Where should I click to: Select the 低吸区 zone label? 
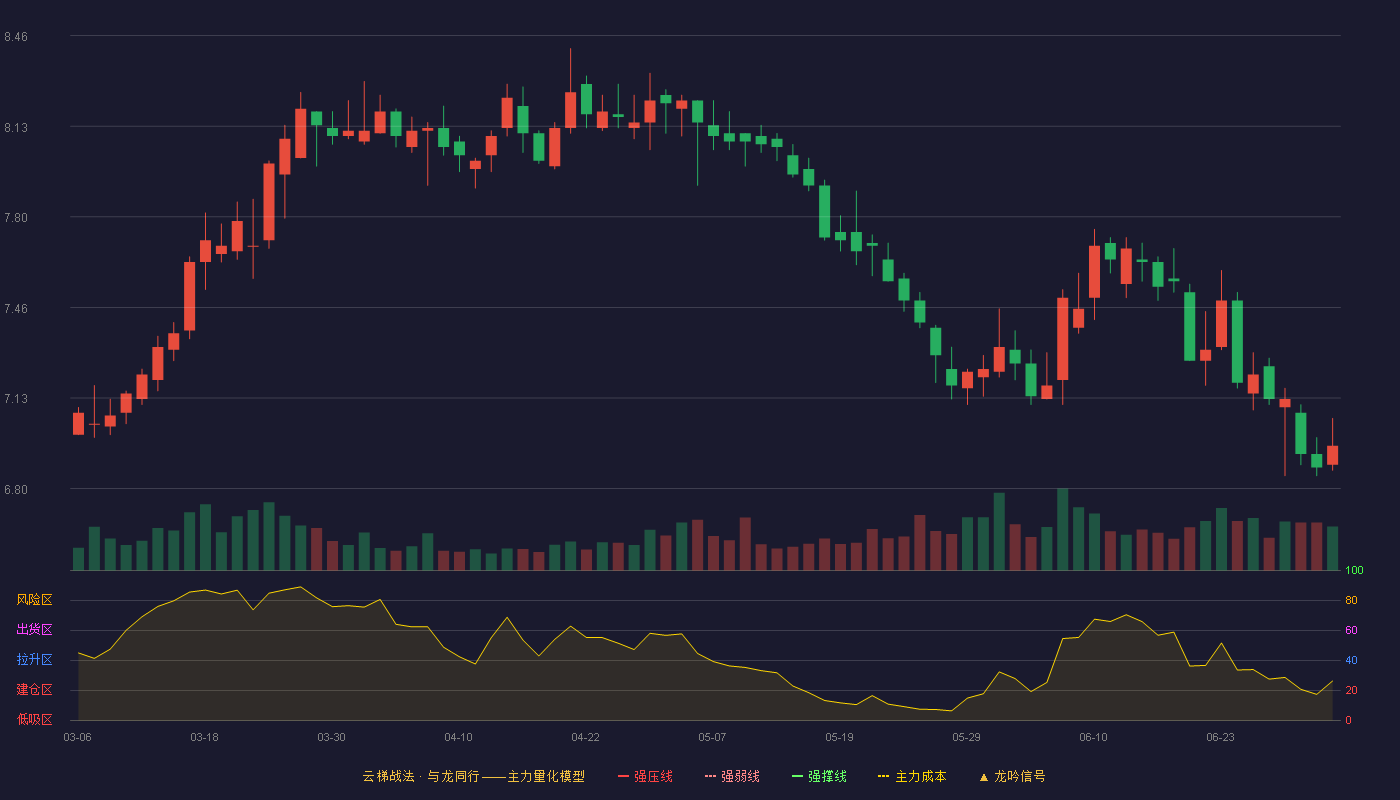pyautogui.click(x=34, y=719)
